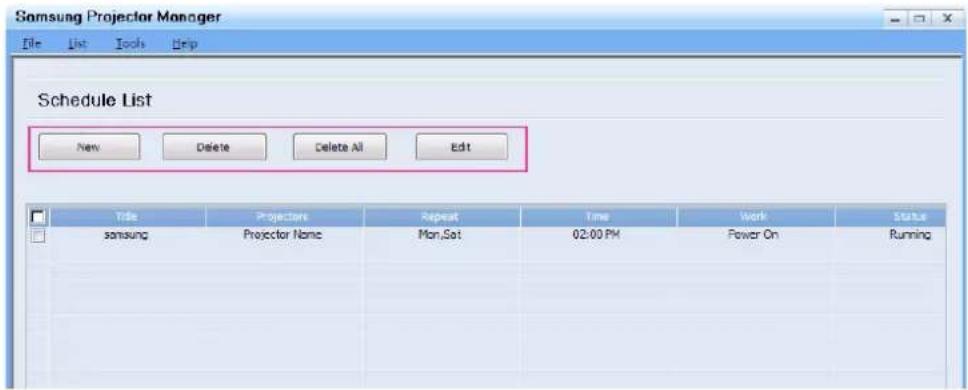Open the Tools menu
968x390 pixels.
[130, 44]
